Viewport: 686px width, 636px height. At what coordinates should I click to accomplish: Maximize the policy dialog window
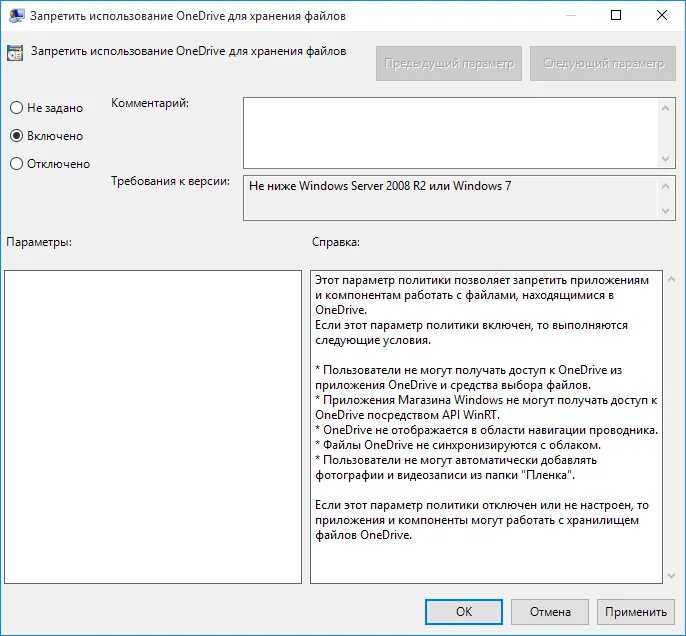pos(616,15)
